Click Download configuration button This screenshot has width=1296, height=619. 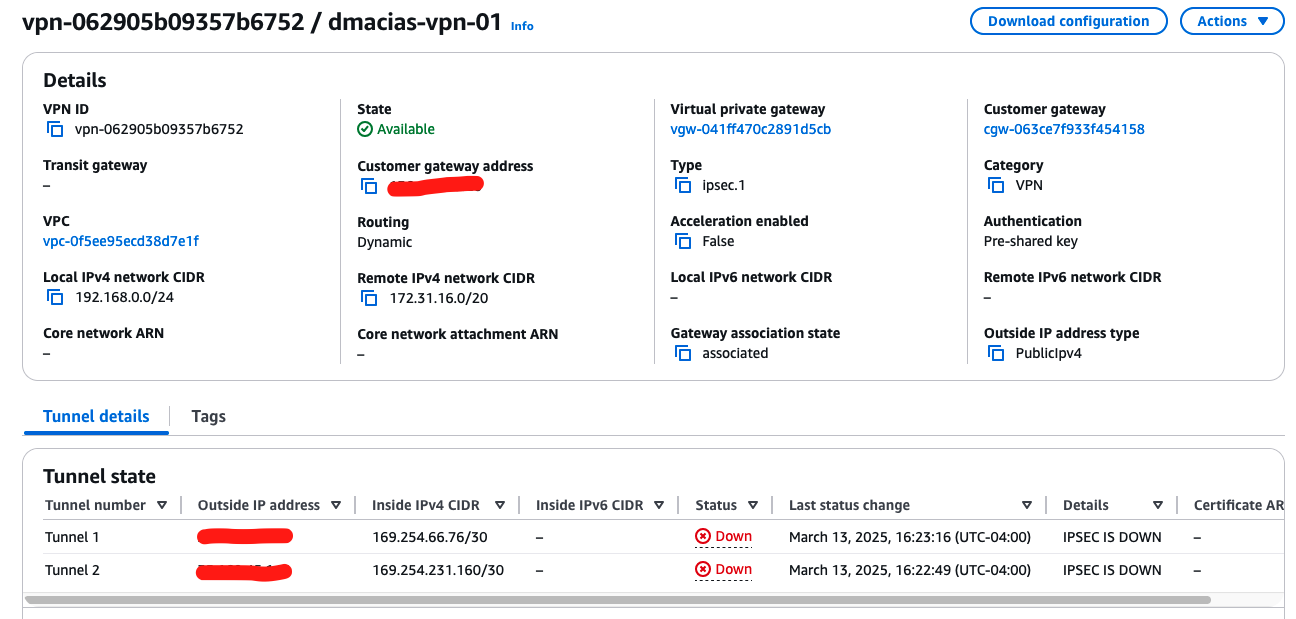click(1068, 21)
